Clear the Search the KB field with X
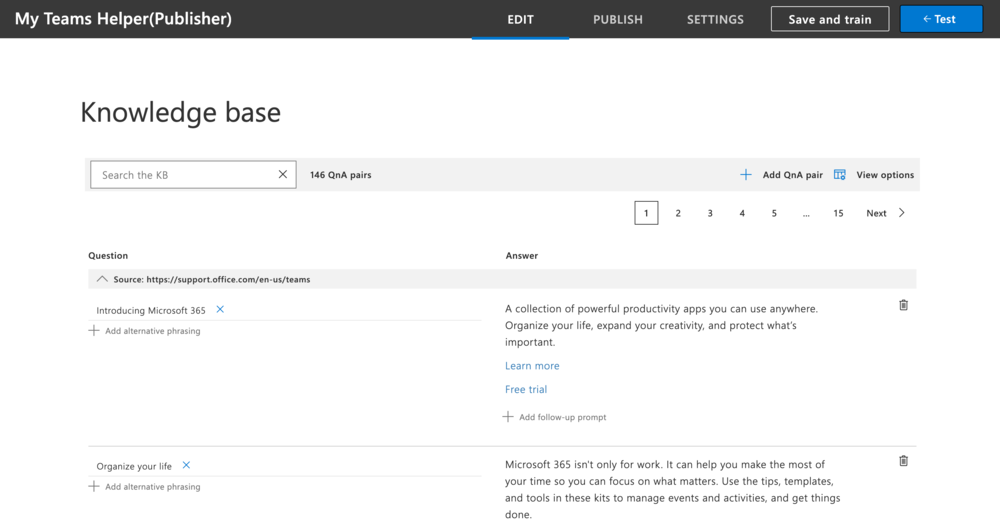This screenshot has width=1000, height=530. coord(283,174)
